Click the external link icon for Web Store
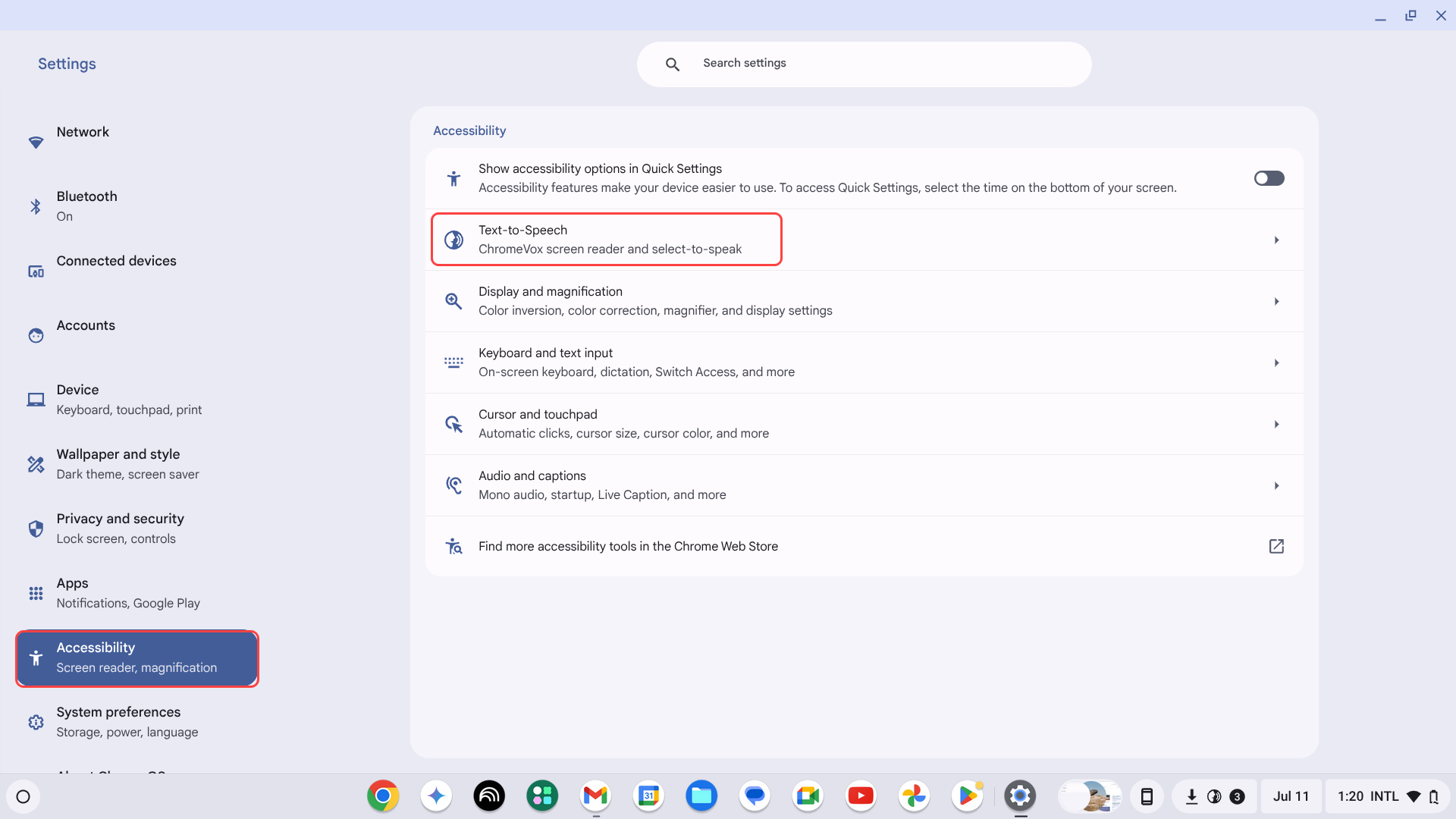The width and height of the screenshot is (1456, 819). click(x=1276, y=546)
